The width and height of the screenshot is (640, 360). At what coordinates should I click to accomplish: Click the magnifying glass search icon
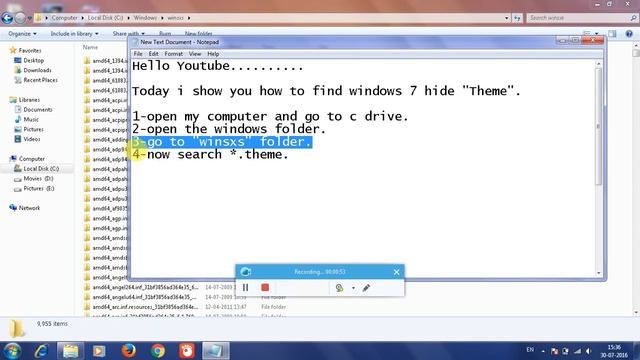(633, 18)
